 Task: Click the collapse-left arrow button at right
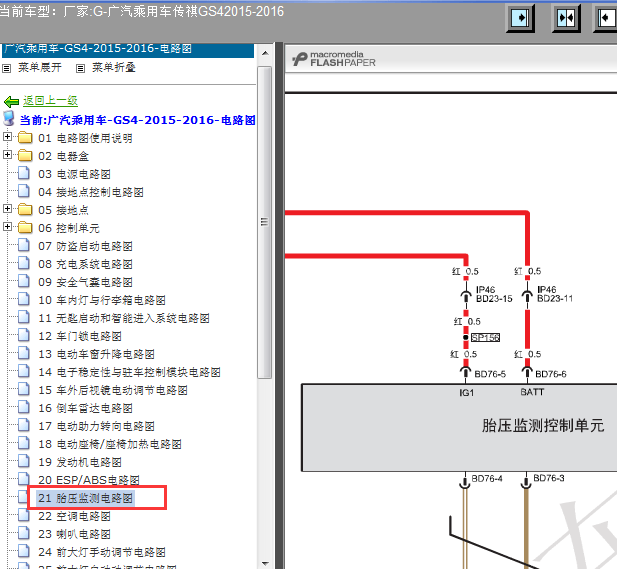point(606,18)
